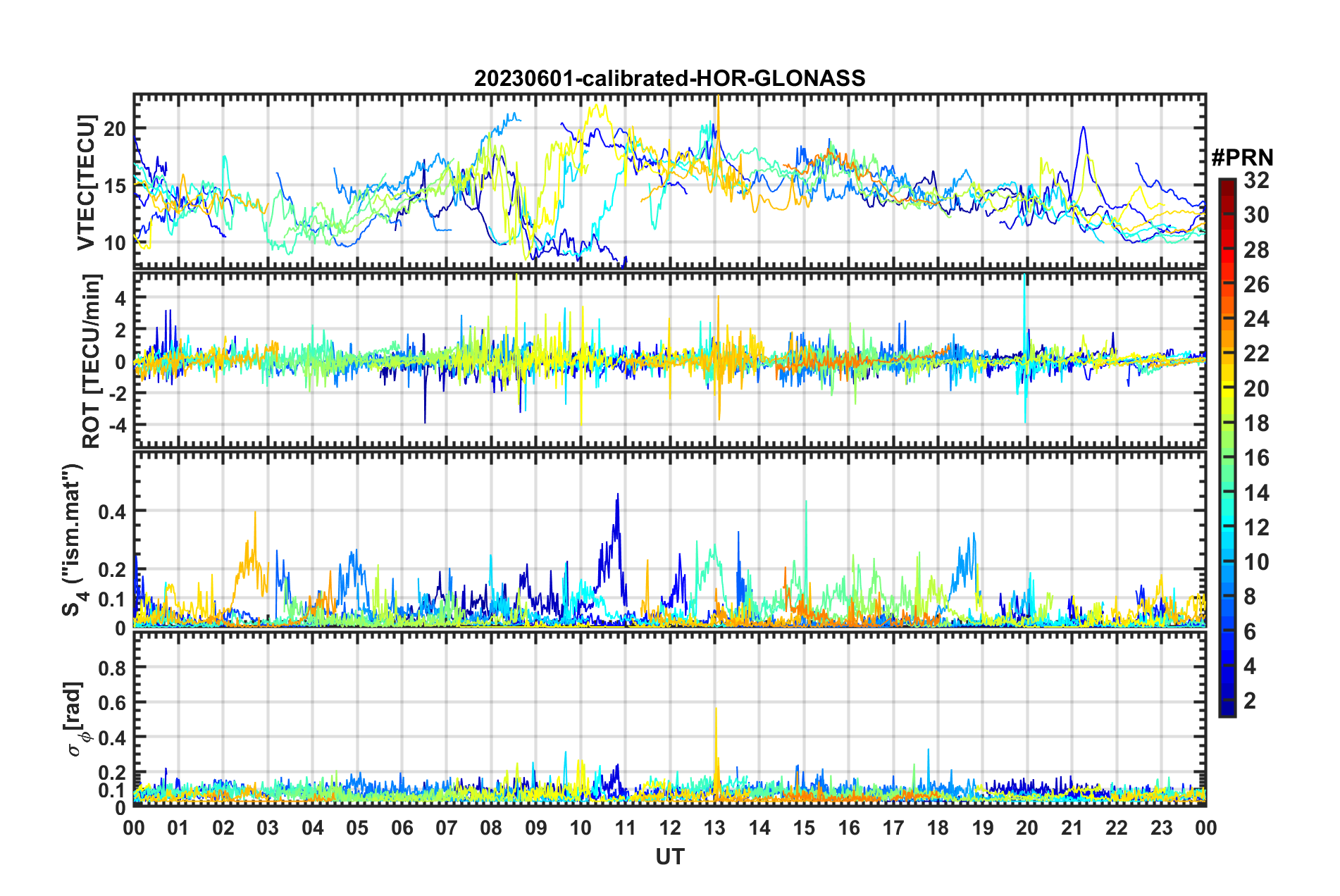
Task: Select the 13 hour tick label
Action: click(714, 827)
